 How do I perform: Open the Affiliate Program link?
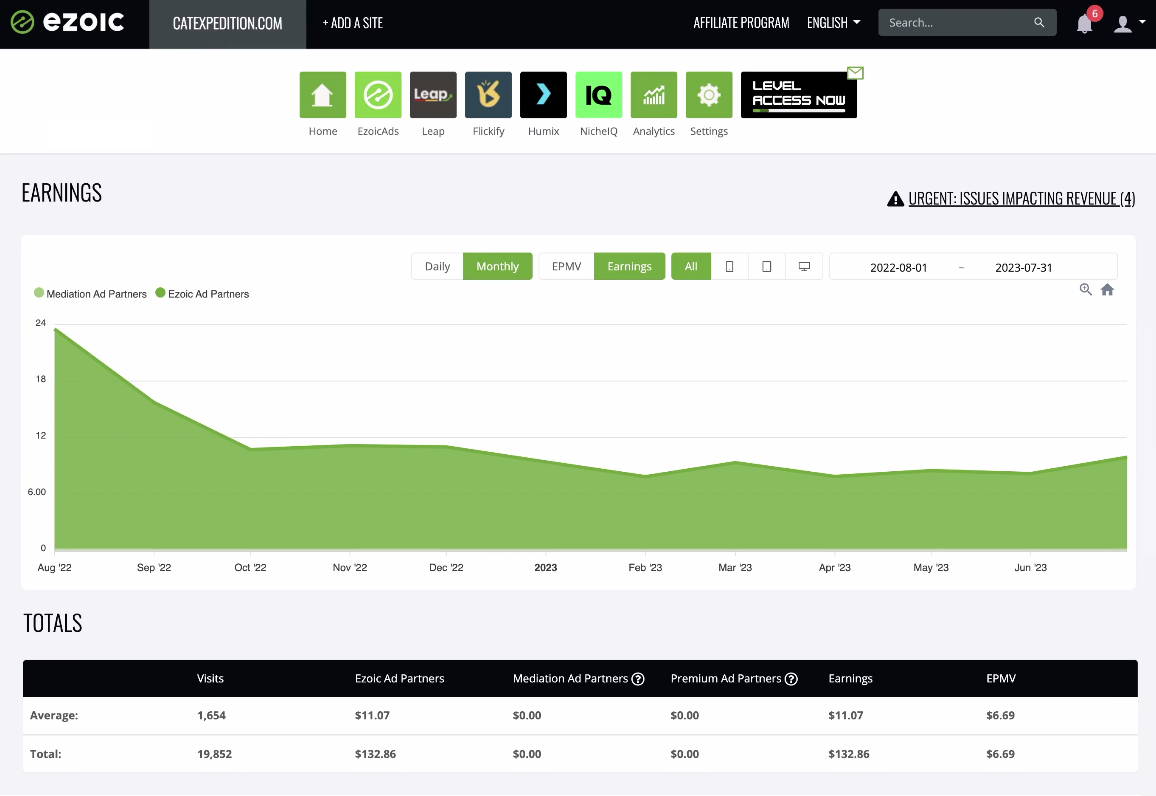(741, 23)
